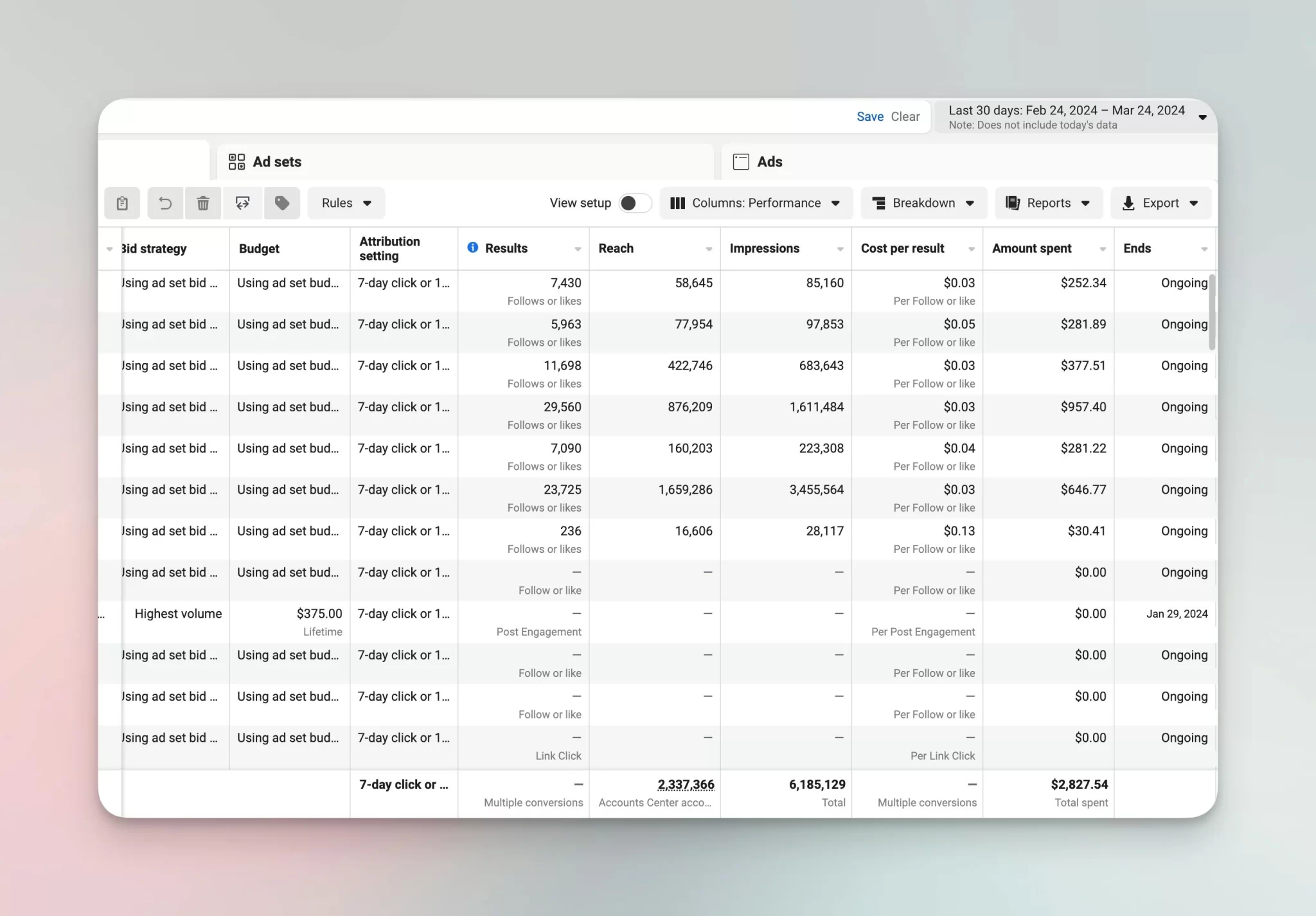The height and width of the screenshot is (916, 1316).
Task: Click the Ad sets grid icon
Action: click(x=236, y=161)
